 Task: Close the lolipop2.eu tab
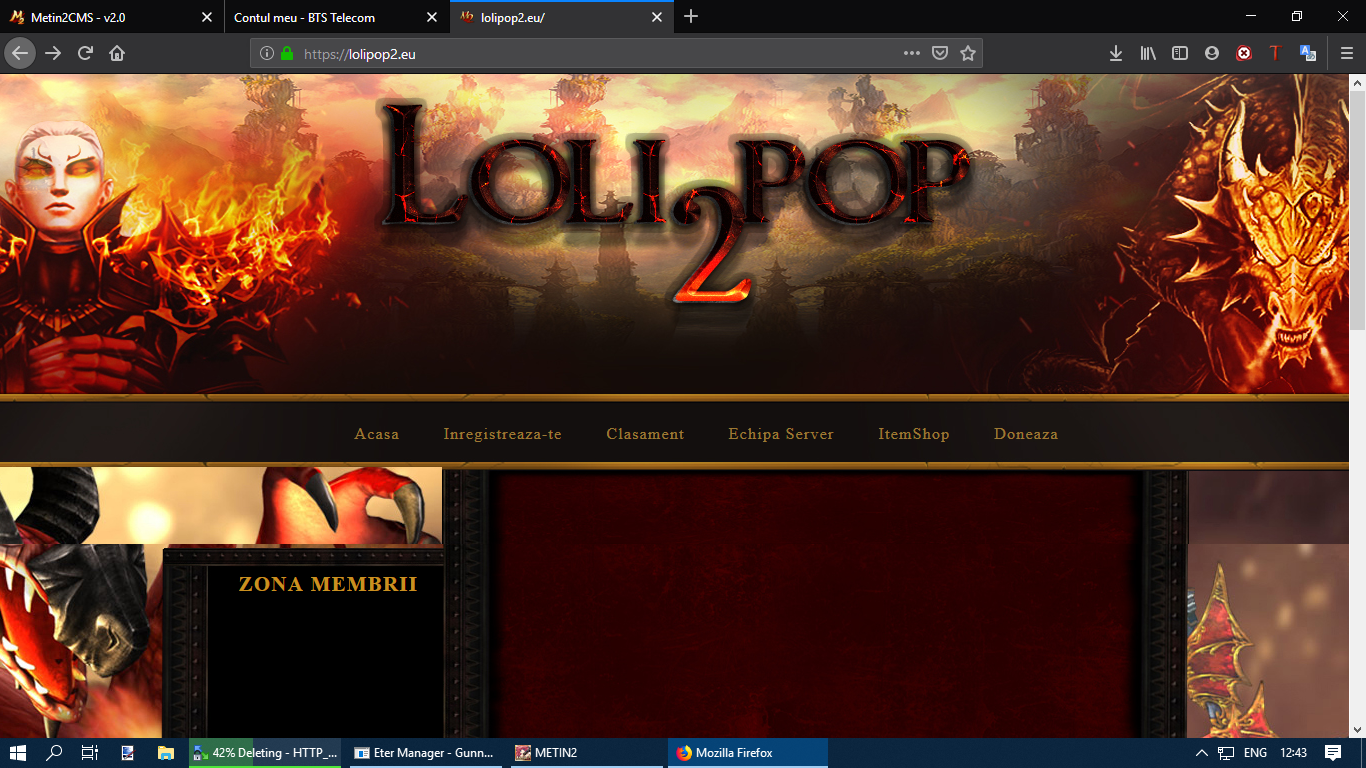(657, 17)
